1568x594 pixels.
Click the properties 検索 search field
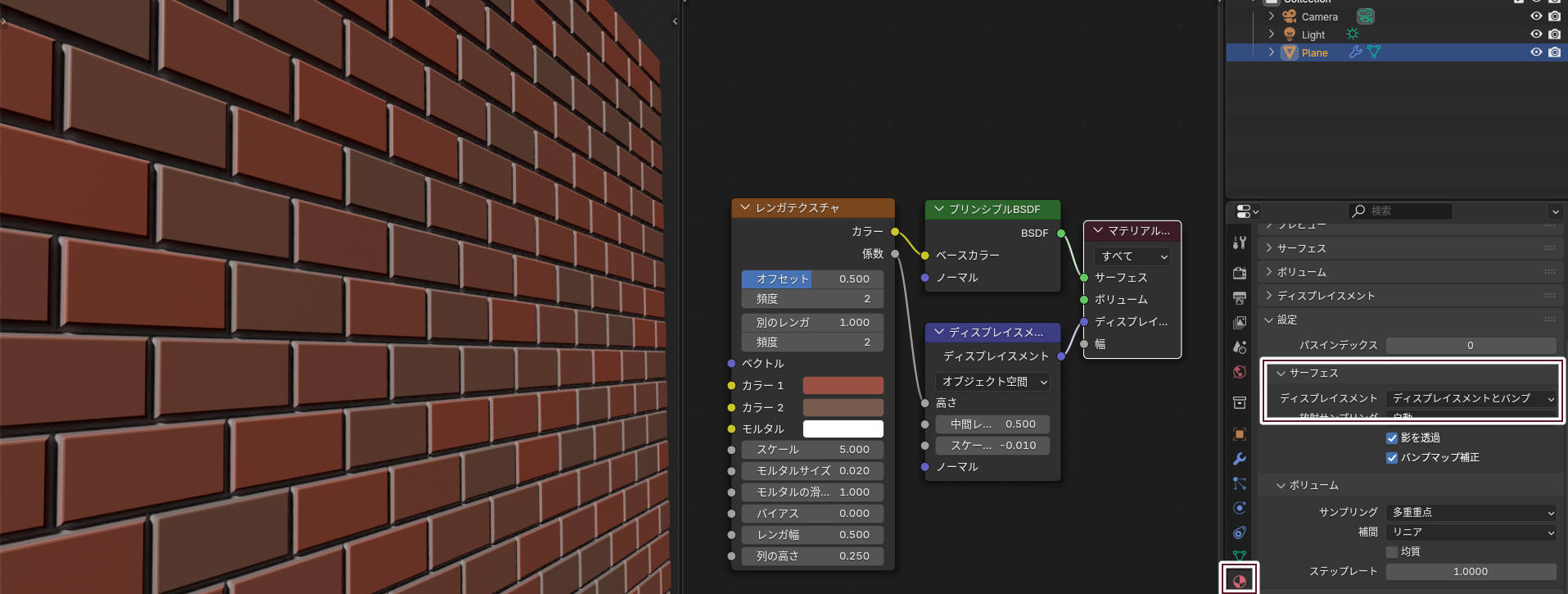(1400, 211)
